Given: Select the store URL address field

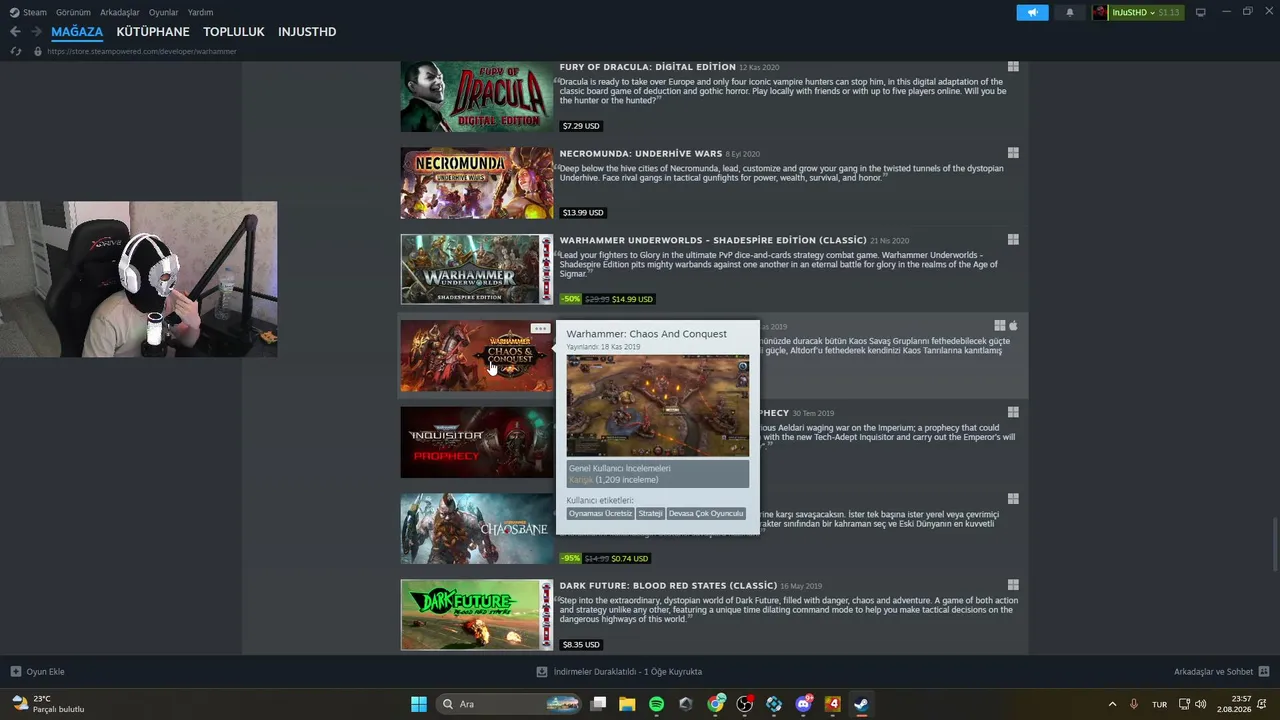Looking at the screenshot, I should click(x=142, y=51).
